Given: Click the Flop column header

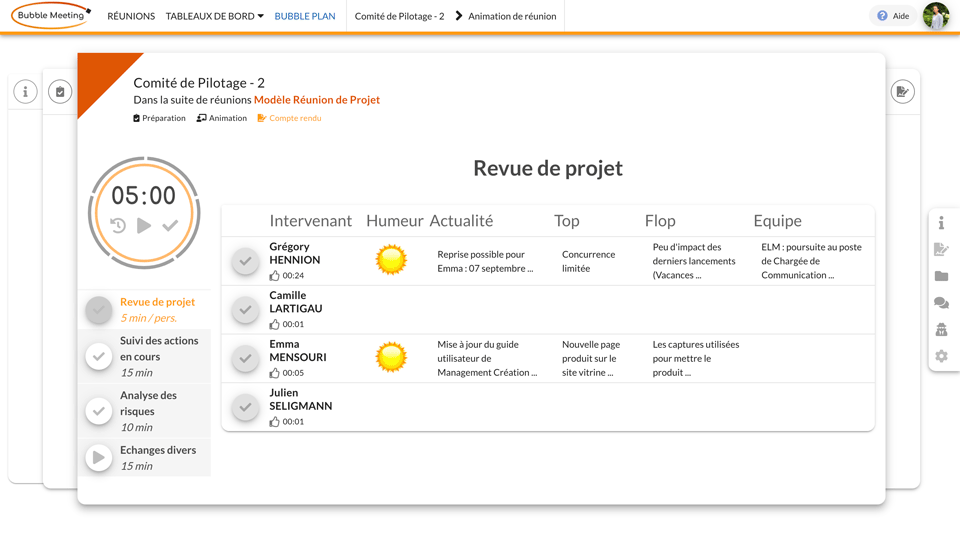Looking at the screenshot, I should click(660, 221).
